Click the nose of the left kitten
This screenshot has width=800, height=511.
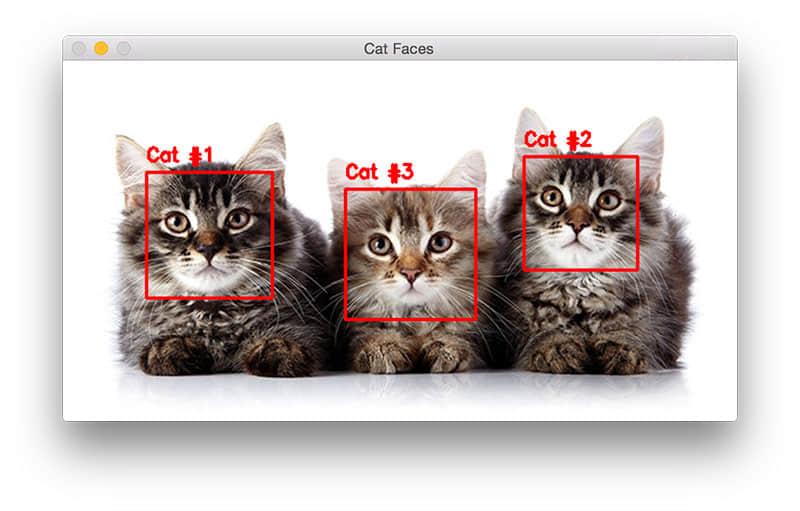point(210,248)
